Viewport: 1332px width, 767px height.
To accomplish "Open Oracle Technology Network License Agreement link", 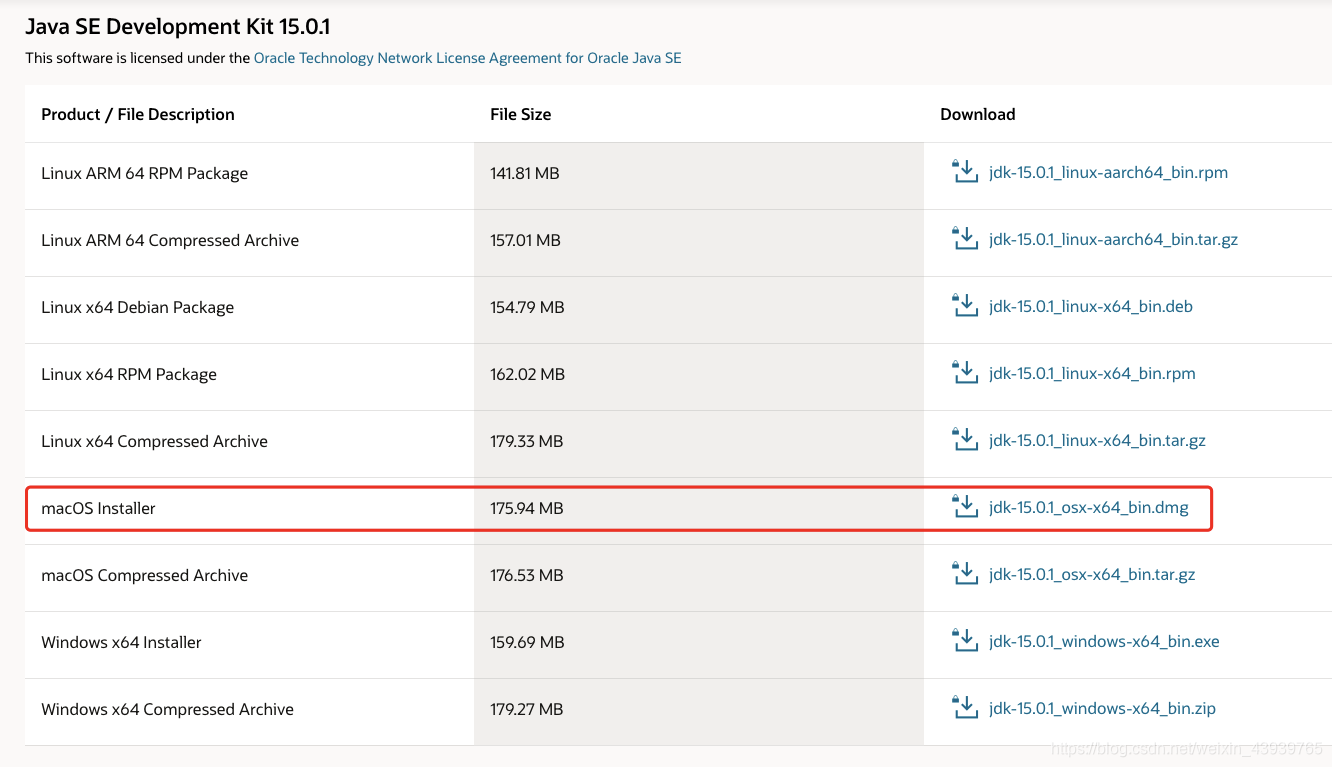I will [467, 58].
